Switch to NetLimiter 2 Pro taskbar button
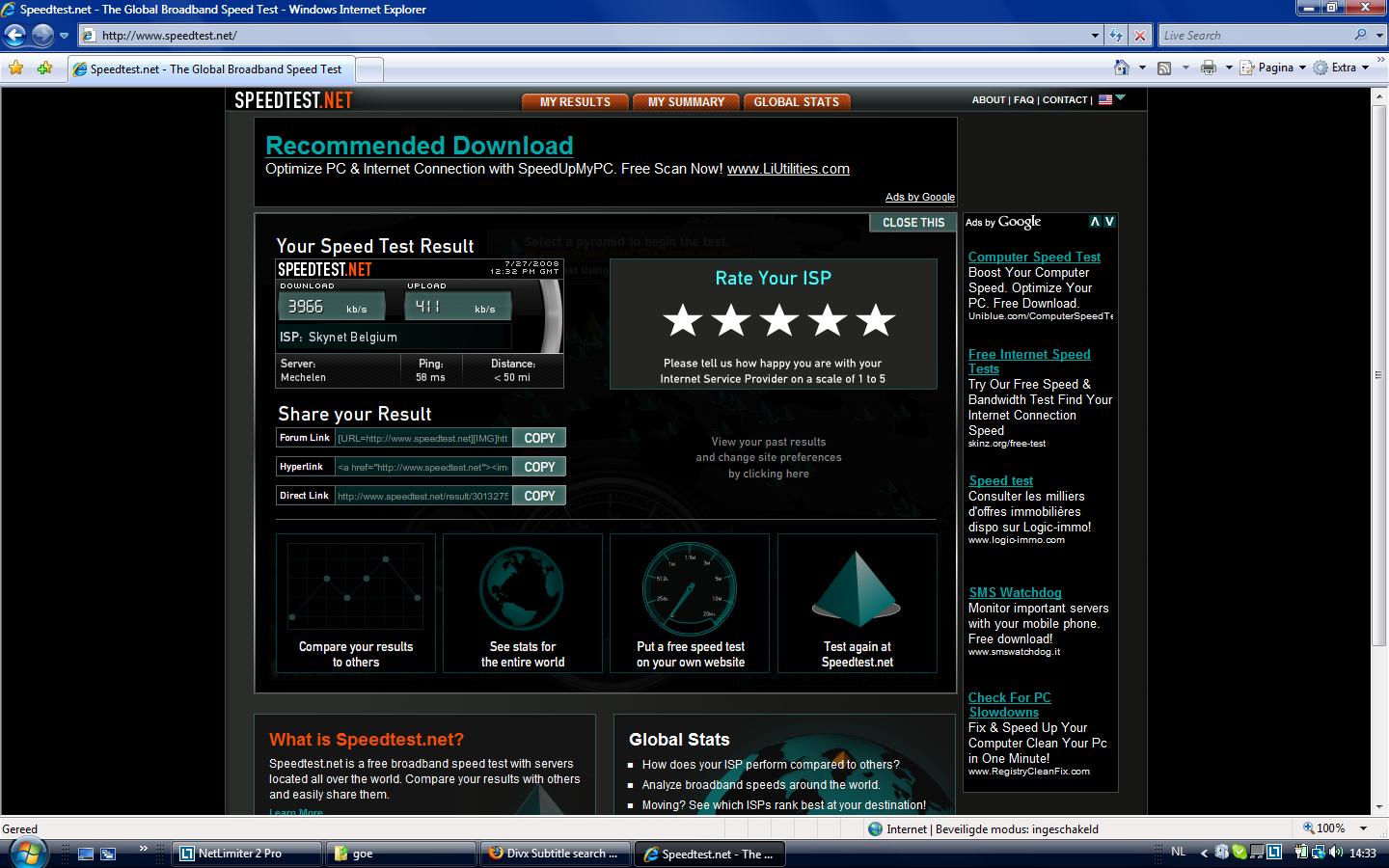Image resolution: width=1389 pixels, height=868 pixels. [x=247, y=854]
